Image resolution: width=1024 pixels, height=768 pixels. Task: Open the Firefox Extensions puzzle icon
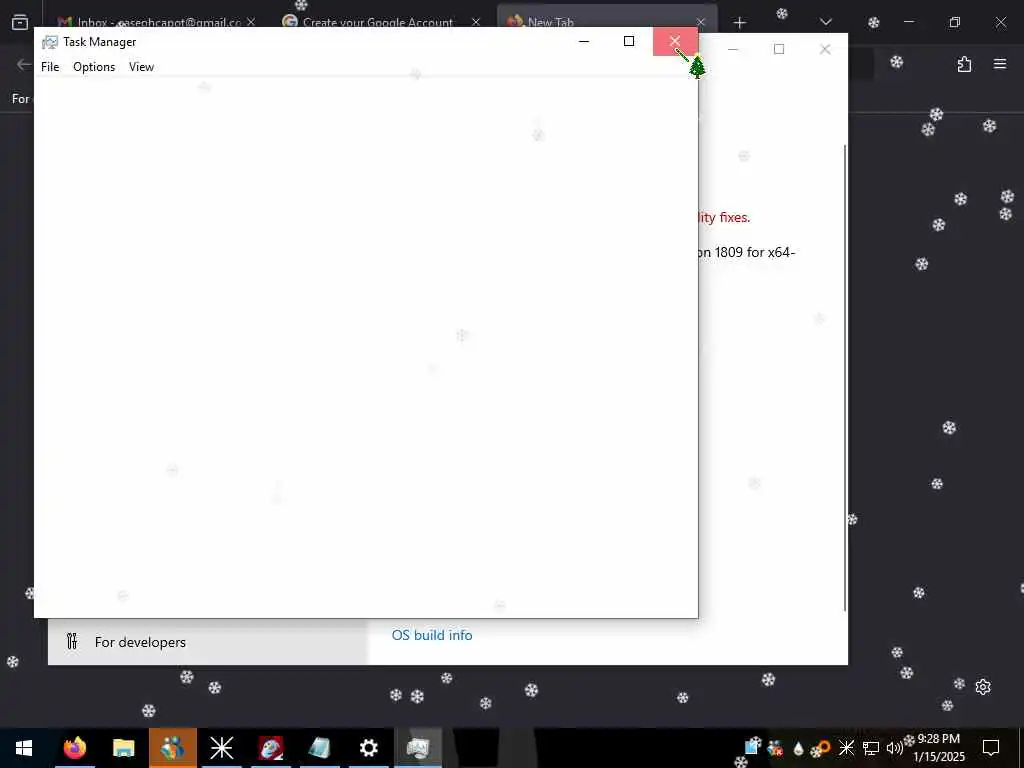[x=964, y=64]
